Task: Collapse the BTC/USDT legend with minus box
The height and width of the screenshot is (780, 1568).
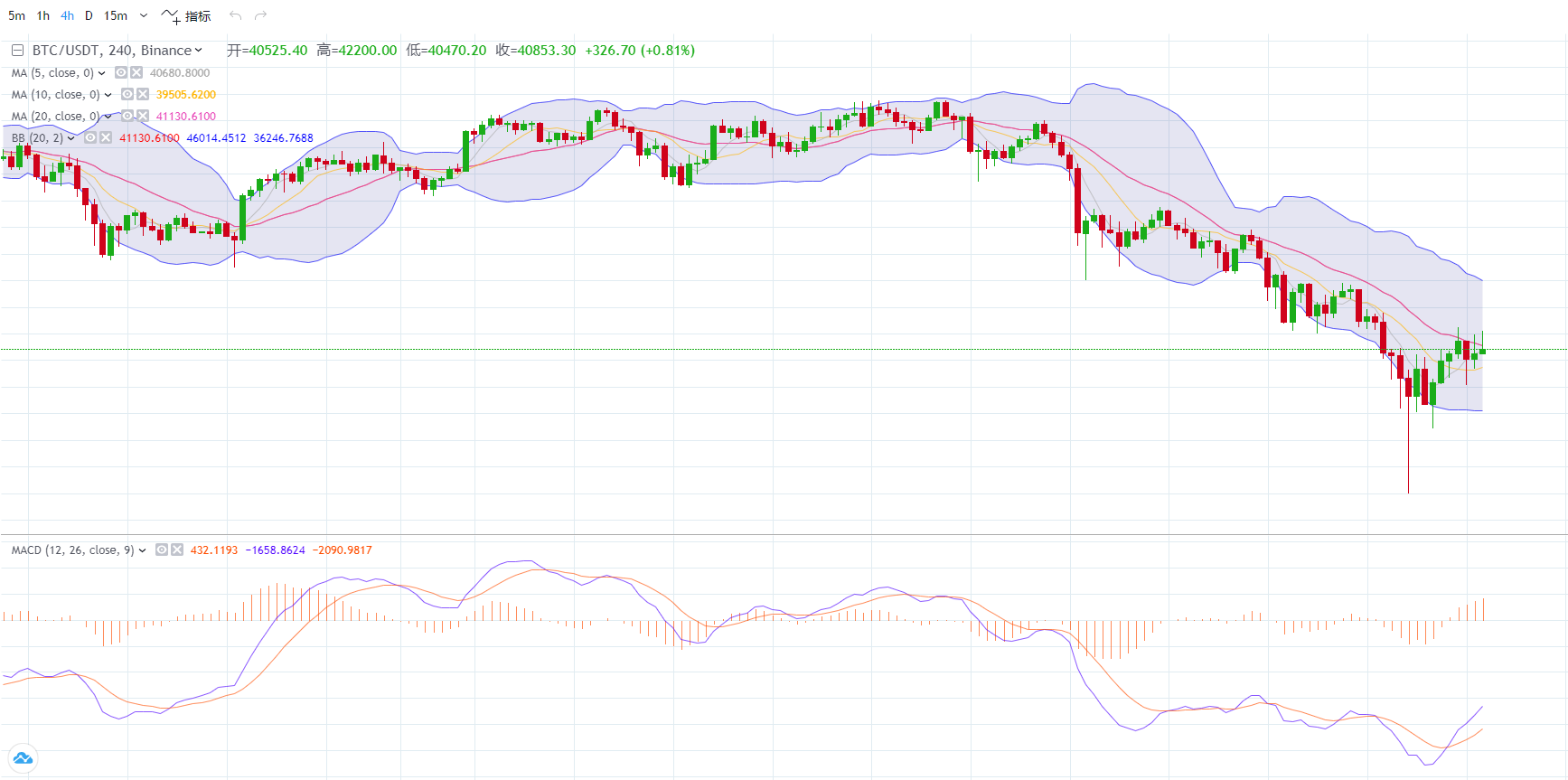Action: coord(17,51)
